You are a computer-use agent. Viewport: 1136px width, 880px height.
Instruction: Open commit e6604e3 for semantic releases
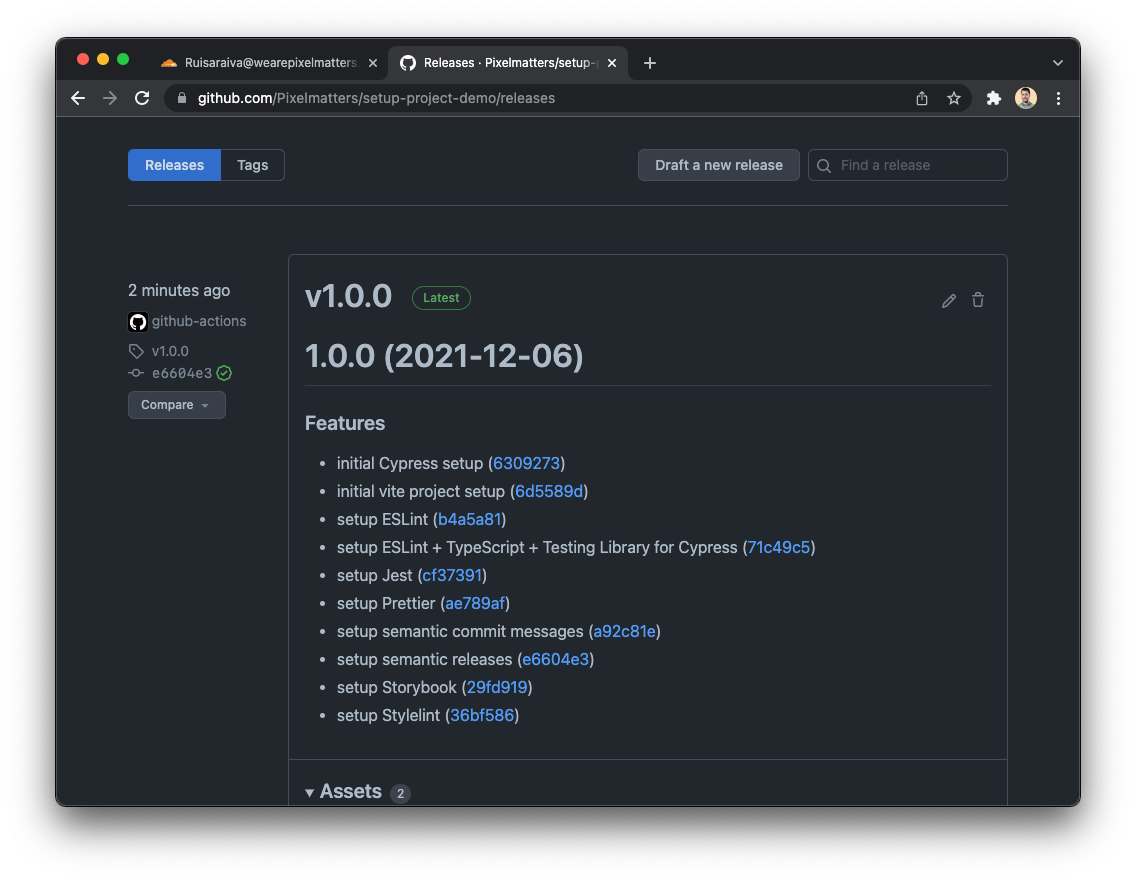(x=556, y=660)
